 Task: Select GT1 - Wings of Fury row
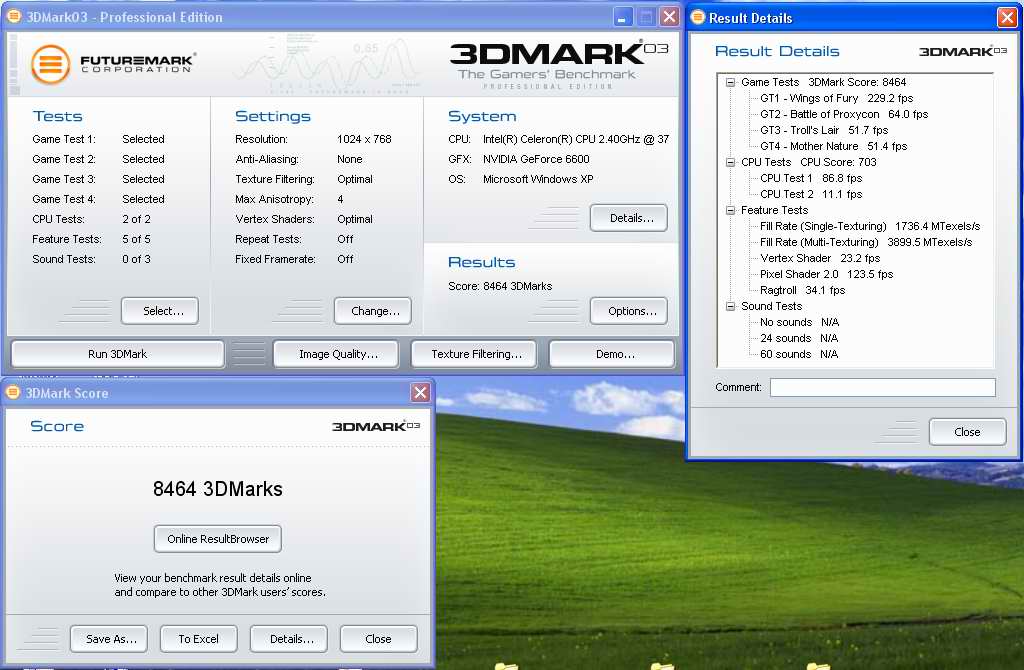(x=837, y=99)
